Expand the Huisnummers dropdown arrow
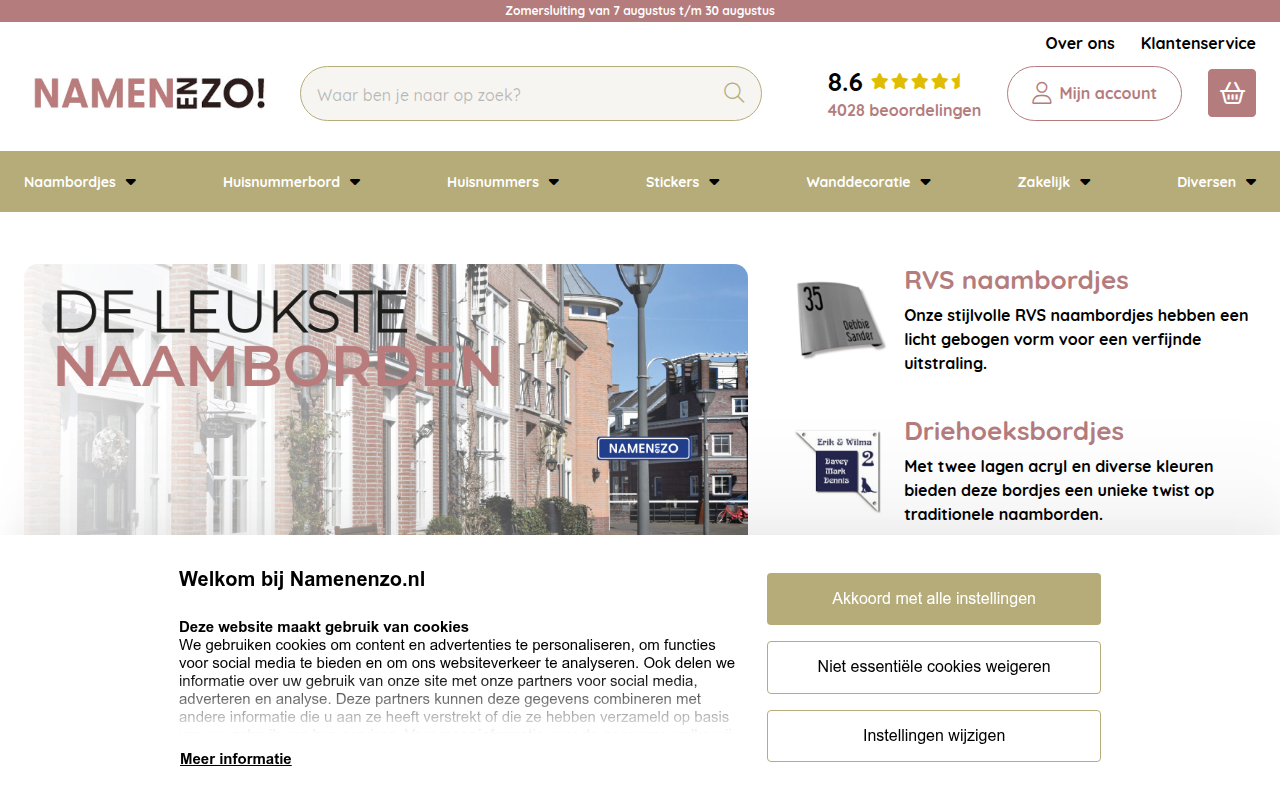The width and height of the screenshot is (1280, 800). [x=554, y=182]
